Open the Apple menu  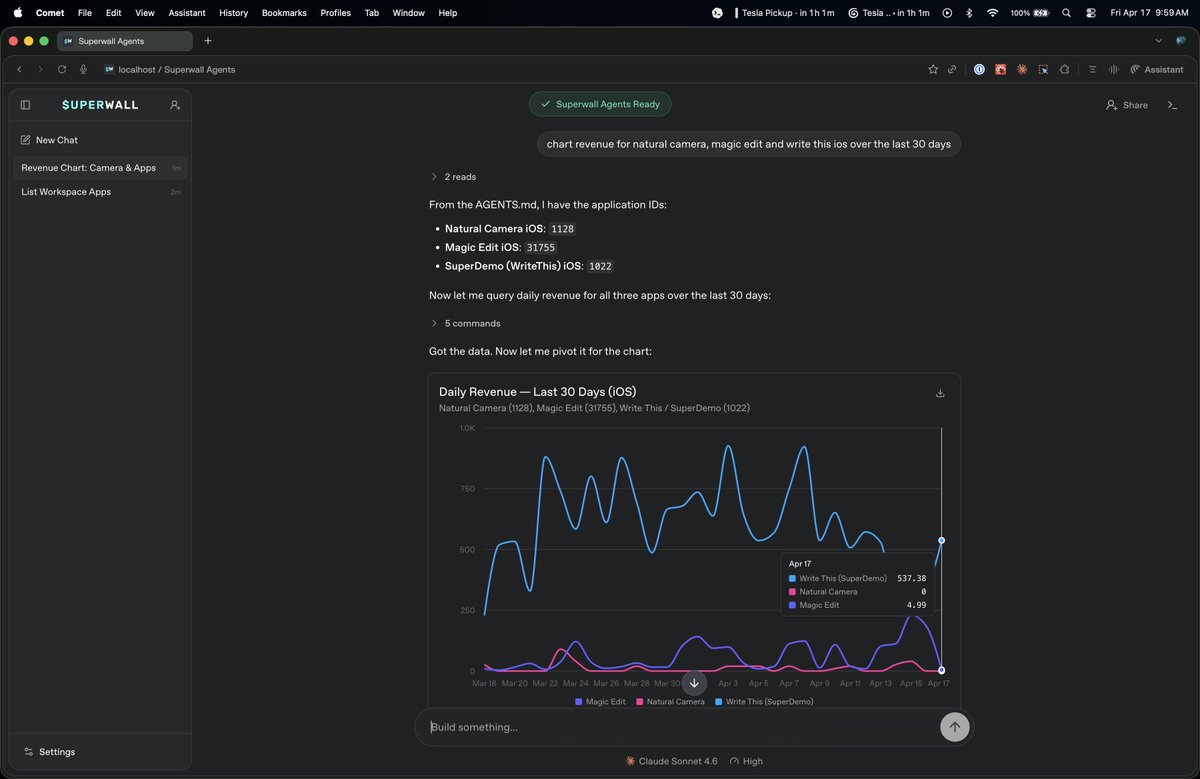pos(17,13)
